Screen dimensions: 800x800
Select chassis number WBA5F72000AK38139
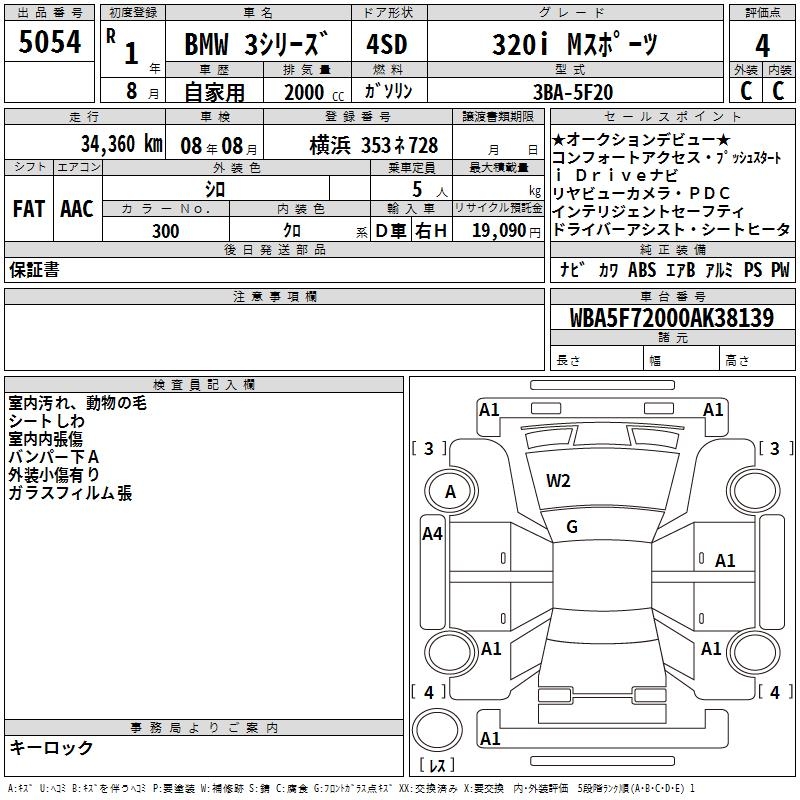pyautogui.click(x=672, y=318)
